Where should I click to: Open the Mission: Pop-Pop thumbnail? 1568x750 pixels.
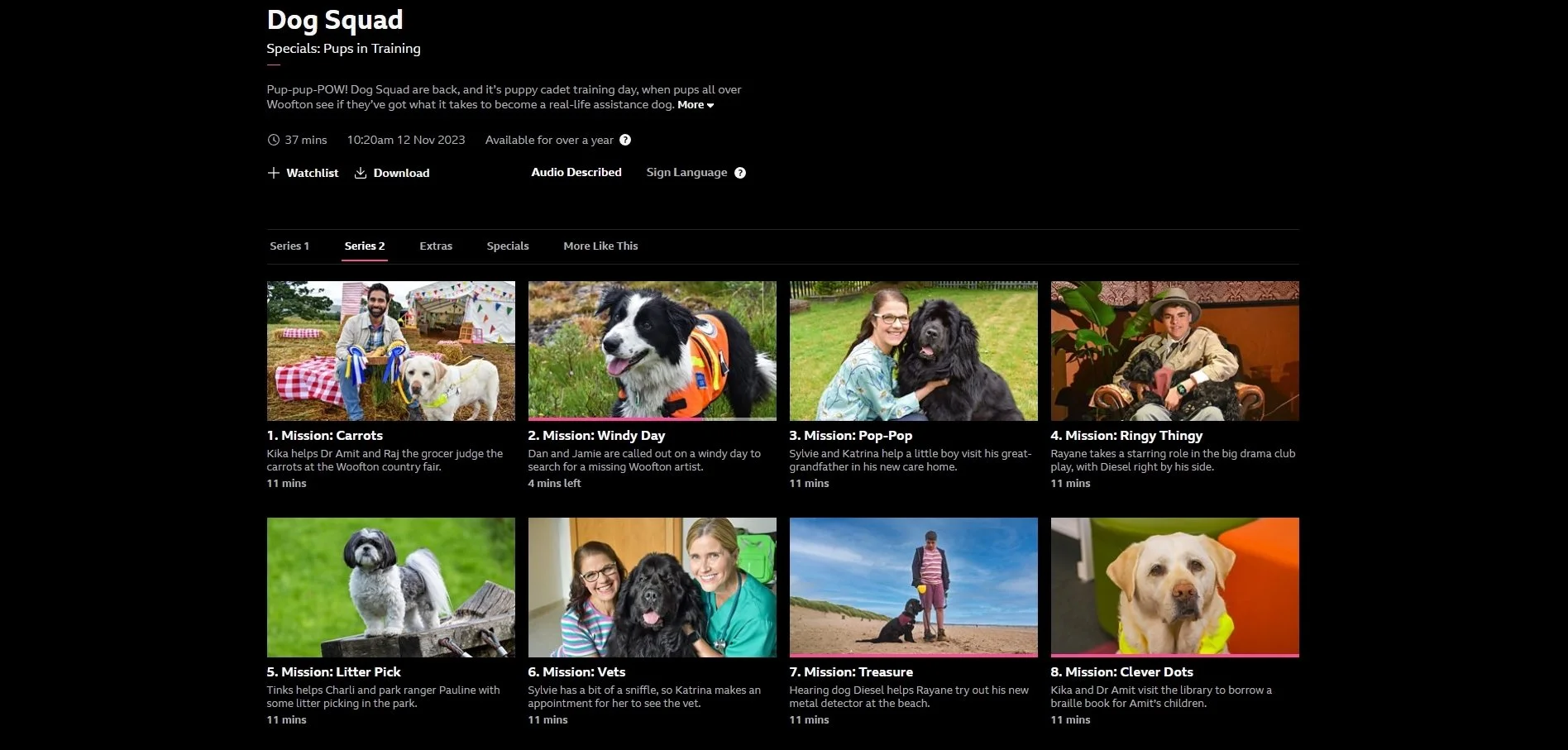[x=914, y=351]
